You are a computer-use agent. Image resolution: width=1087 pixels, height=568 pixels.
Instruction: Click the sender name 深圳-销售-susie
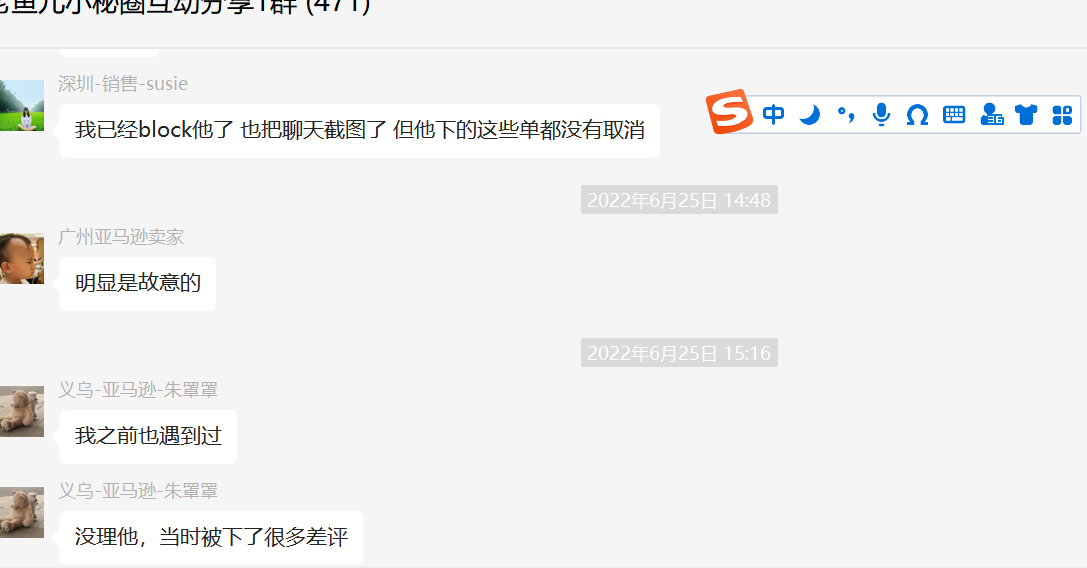(x=123, y=84)
